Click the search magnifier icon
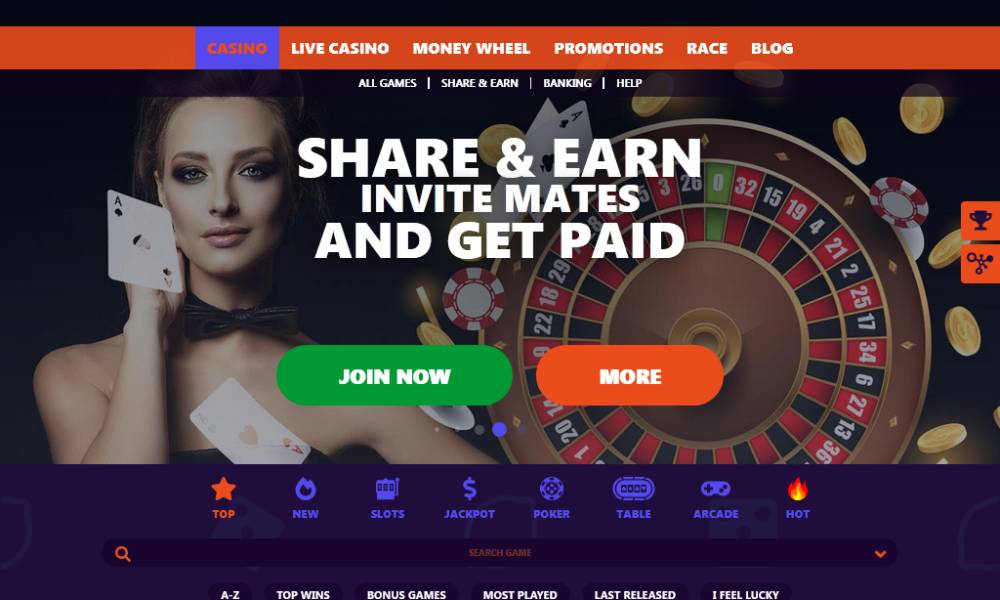The width and height of the screenshot is (1000, 600). pos(122,553)
